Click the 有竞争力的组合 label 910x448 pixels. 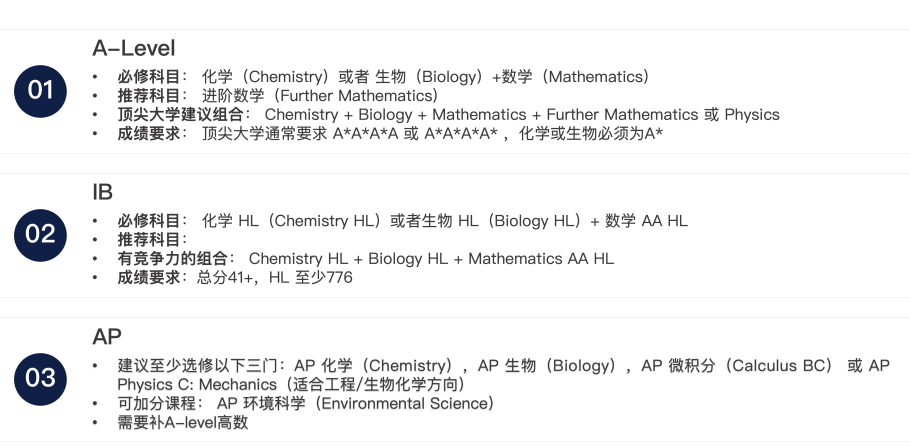pos(176,258)
